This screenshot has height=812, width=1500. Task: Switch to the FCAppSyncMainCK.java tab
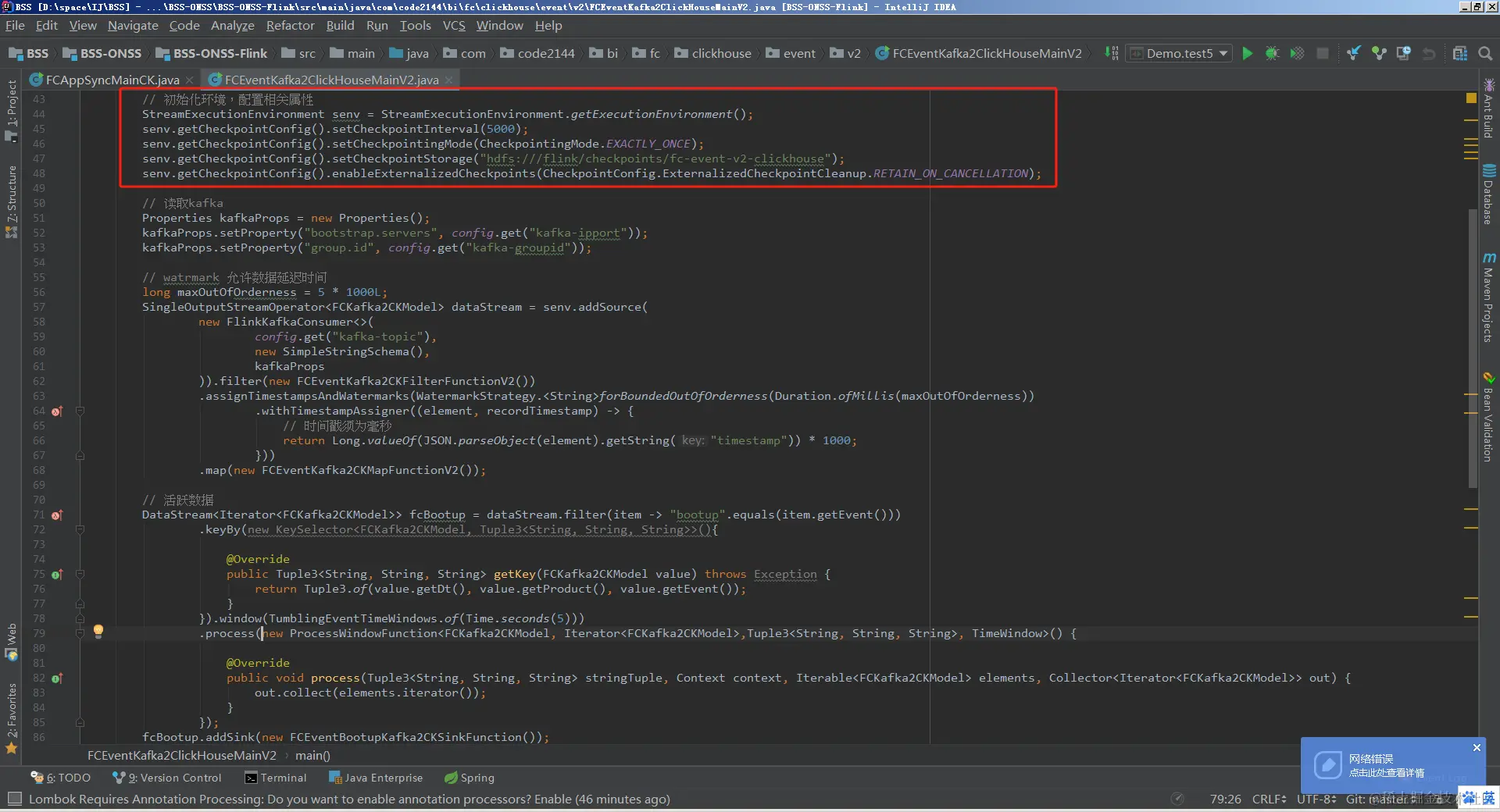112,80
